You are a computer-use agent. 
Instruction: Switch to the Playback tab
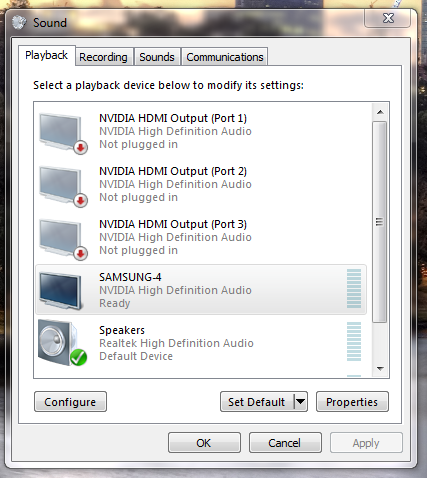click(47, 55)
